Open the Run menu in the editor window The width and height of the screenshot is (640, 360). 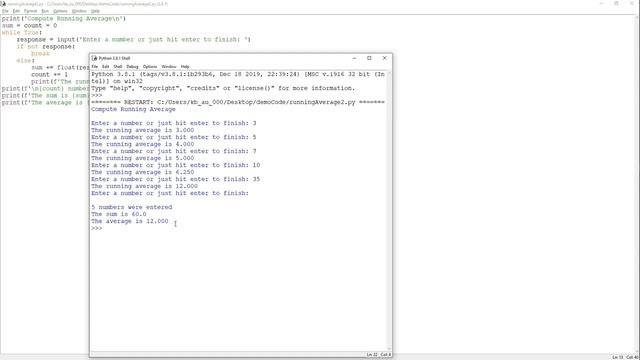(x=45, y=11)
